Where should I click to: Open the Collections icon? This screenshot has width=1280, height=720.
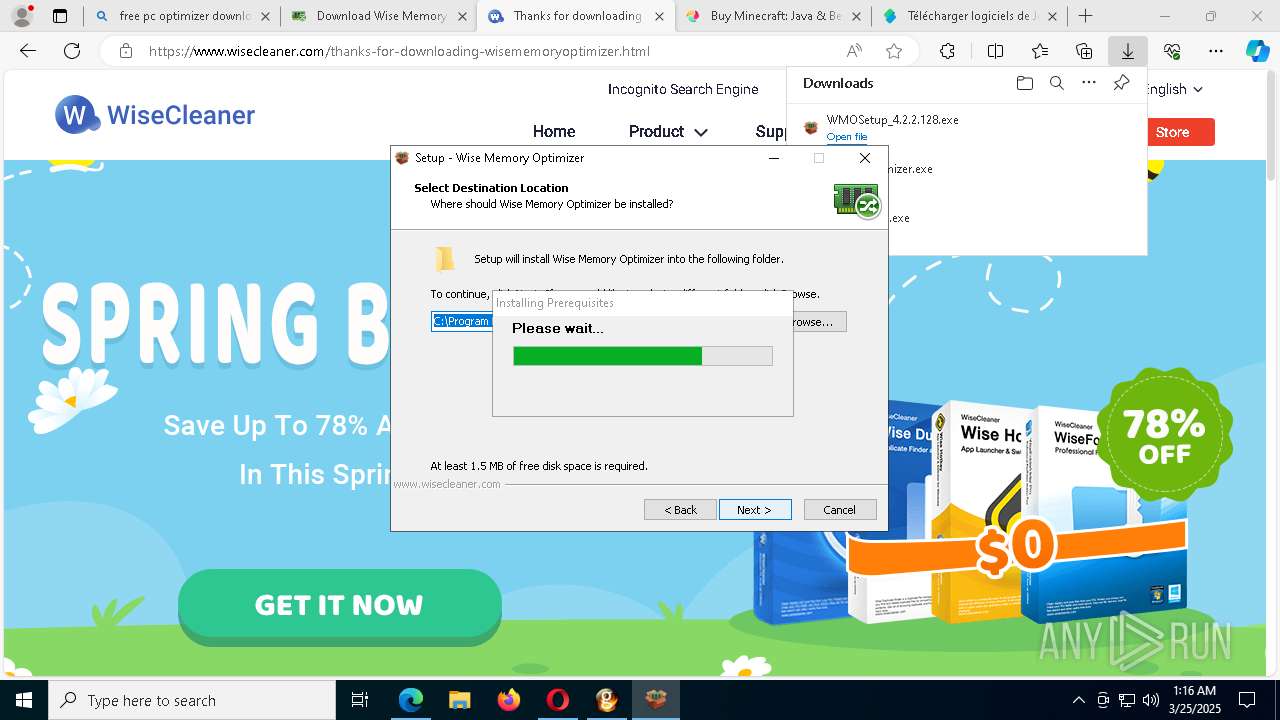click(1084, 52)
